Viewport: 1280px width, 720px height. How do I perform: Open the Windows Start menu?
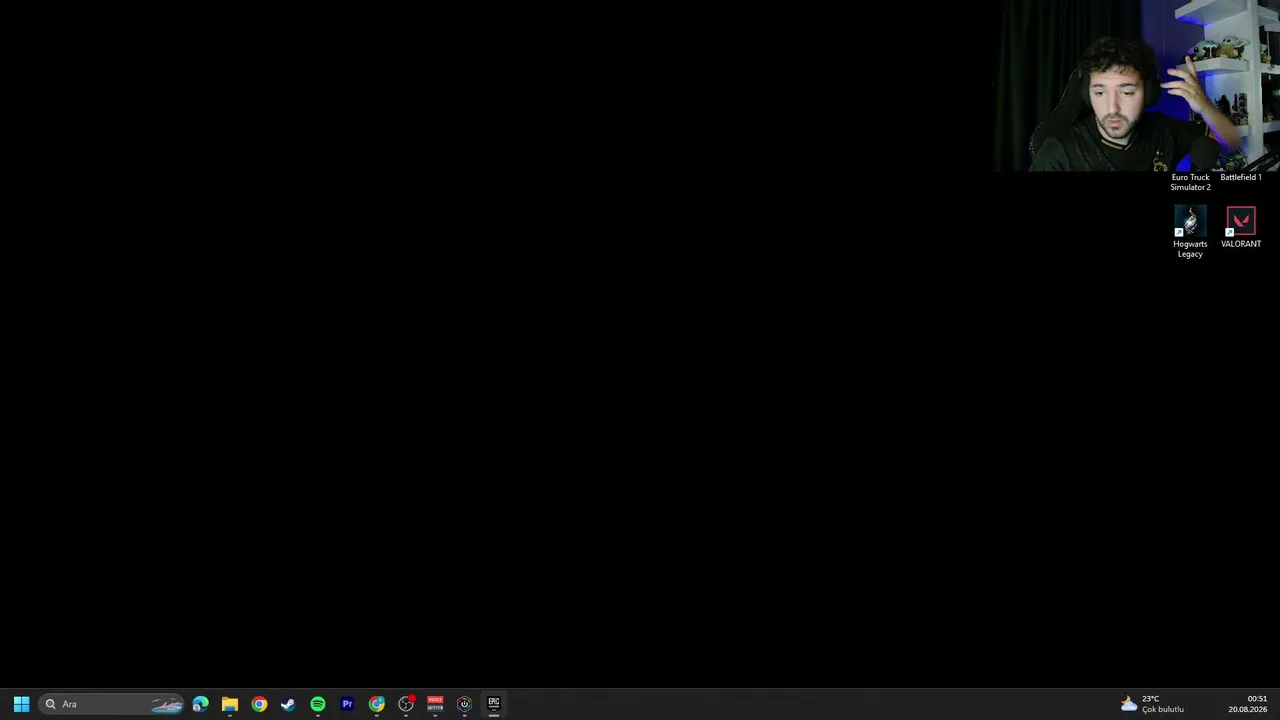[21, 704]
